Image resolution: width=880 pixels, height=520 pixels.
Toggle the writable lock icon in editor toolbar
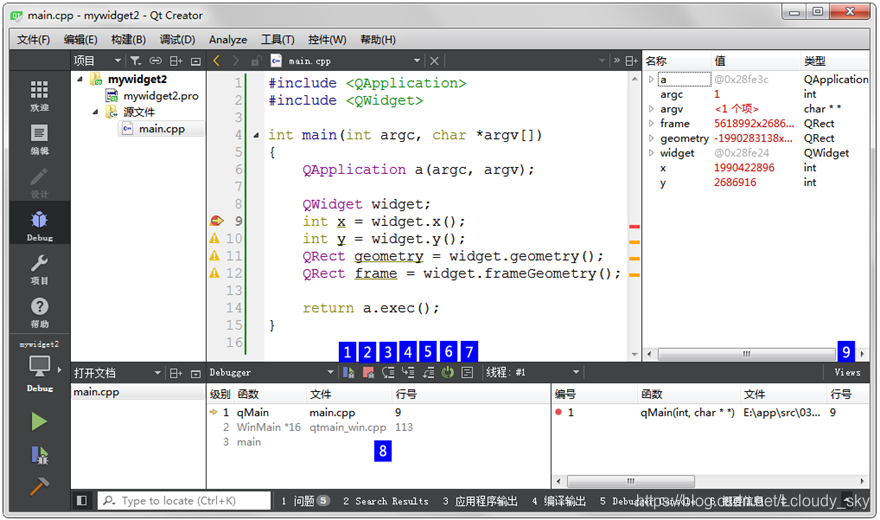click(x=256, y=61)
